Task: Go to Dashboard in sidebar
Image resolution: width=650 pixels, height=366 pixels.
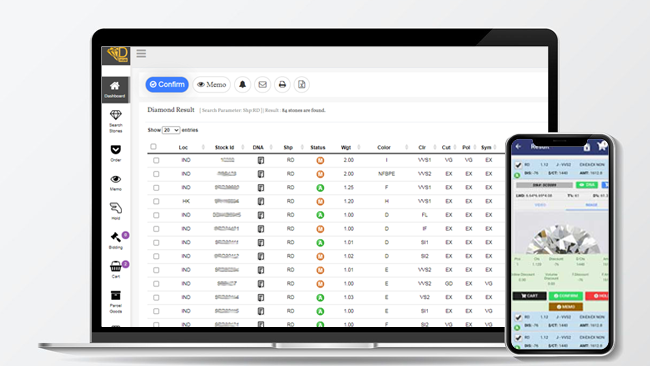Action: pyautogui.click(x=115, y=89)
